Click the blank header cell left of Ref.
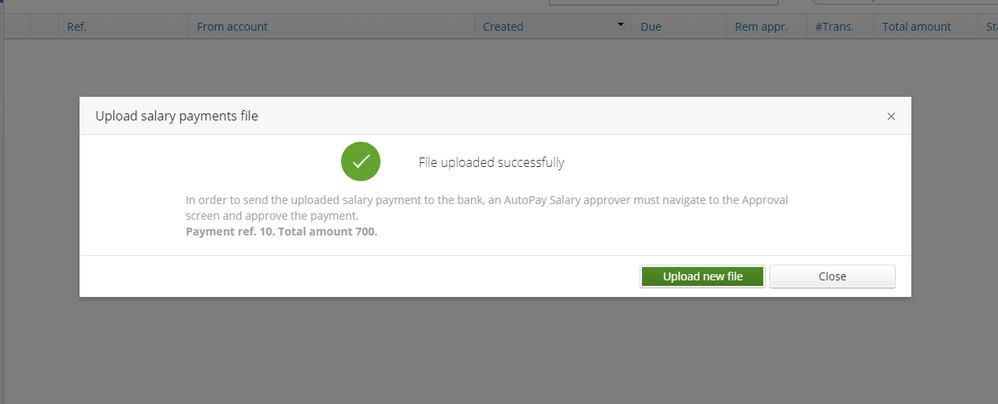 [x=45, y=27]
